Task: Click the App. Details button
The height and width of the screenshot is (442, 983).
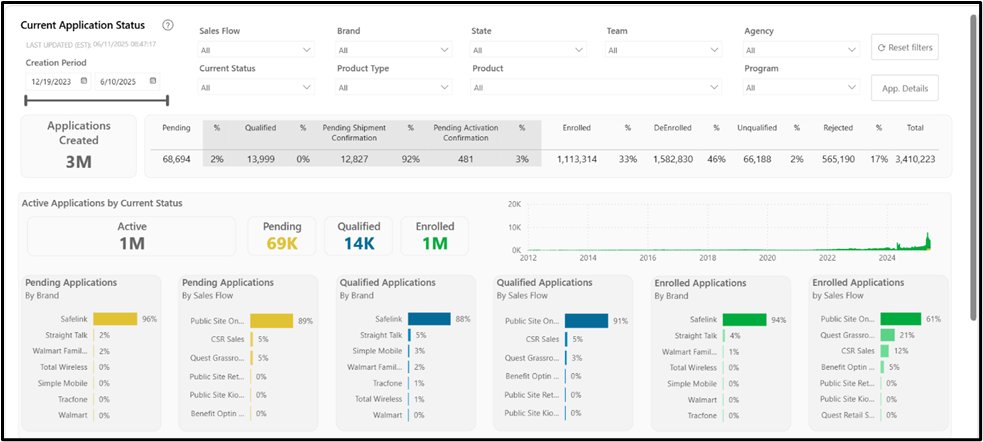Action: point(905,88)
